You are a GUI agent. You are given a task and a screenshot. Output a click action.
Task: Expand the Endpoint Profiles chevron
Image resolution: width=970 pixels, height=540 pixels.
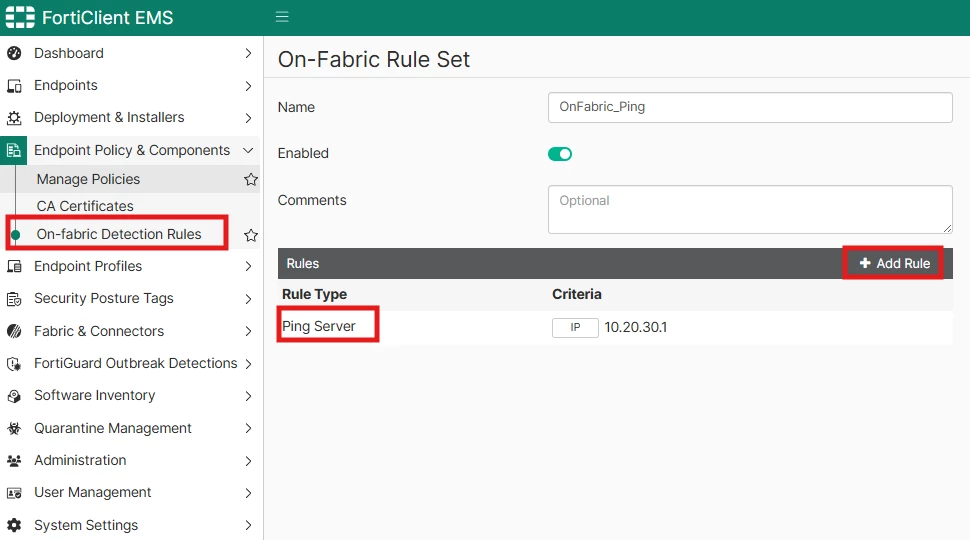248,267
